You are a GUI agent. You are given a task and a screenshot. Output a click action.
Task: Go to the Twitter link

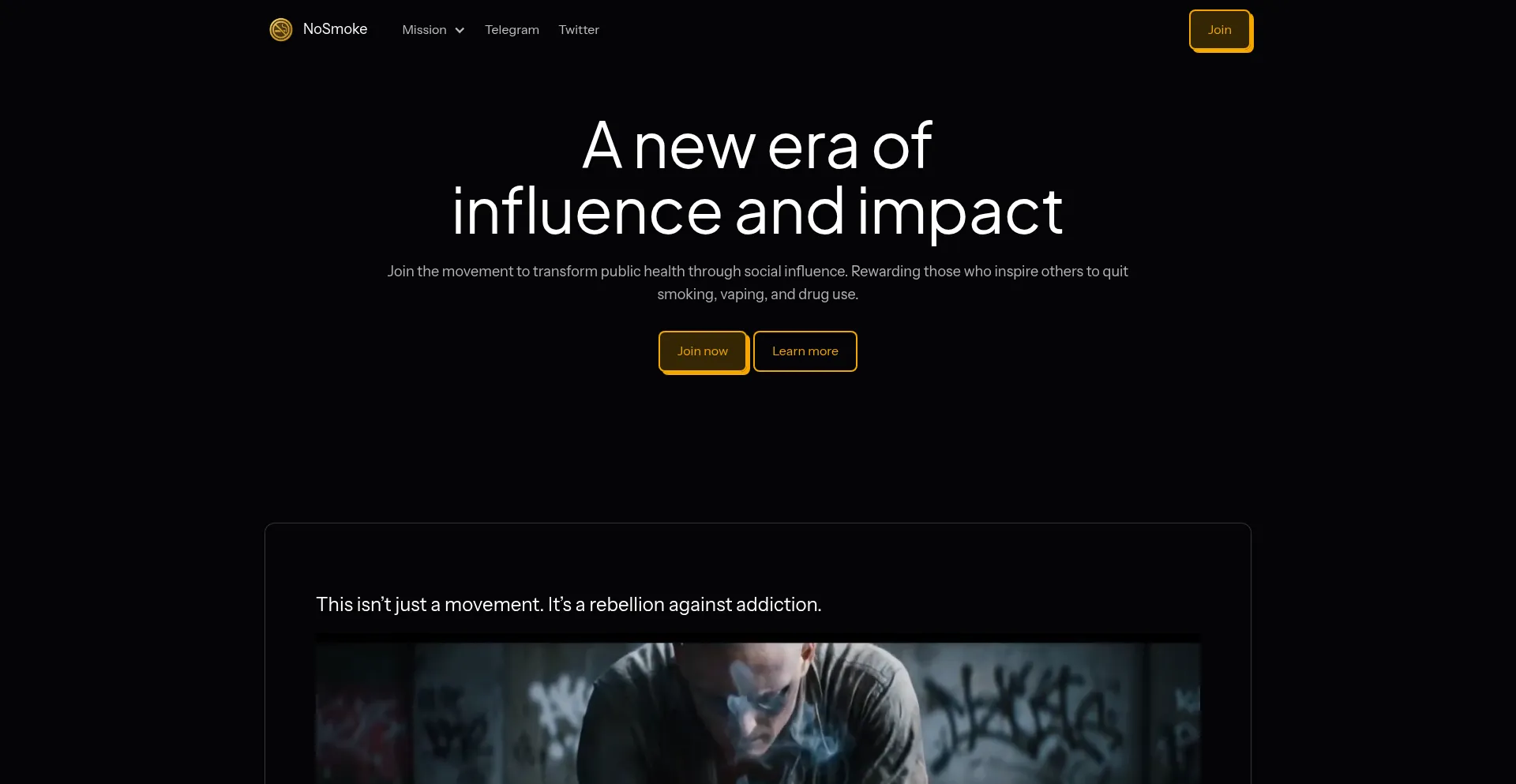tap(579, 30)
